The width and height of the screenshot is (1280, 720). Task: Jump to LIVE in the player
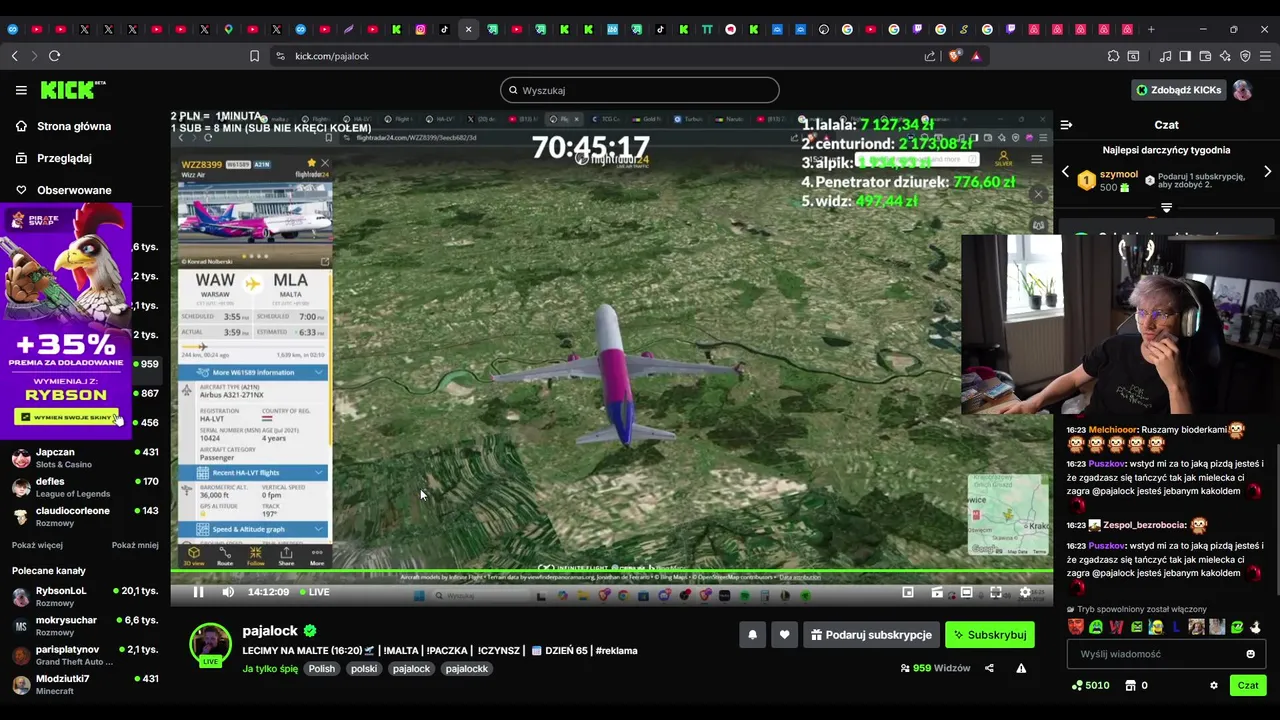[313, 592]
